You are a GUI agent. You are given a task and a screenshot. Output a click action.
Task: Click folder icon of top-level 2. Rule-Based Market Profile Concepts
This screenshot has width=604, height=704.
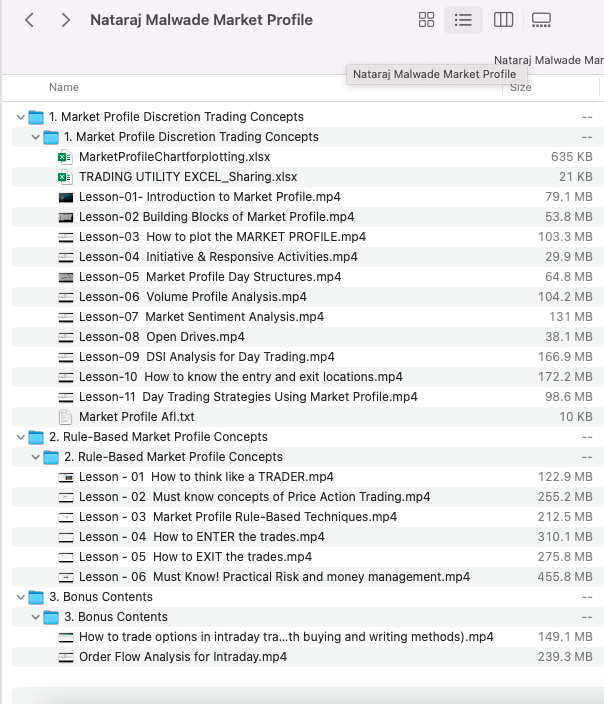(36, 437)
